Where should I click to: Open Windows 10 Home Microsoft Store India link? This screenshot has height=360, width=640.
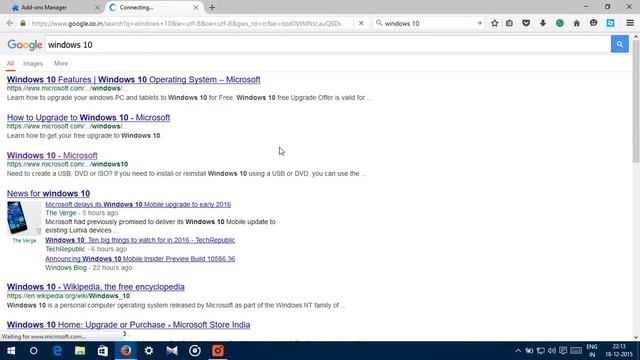pyautogui.click(x=129, y=325)
